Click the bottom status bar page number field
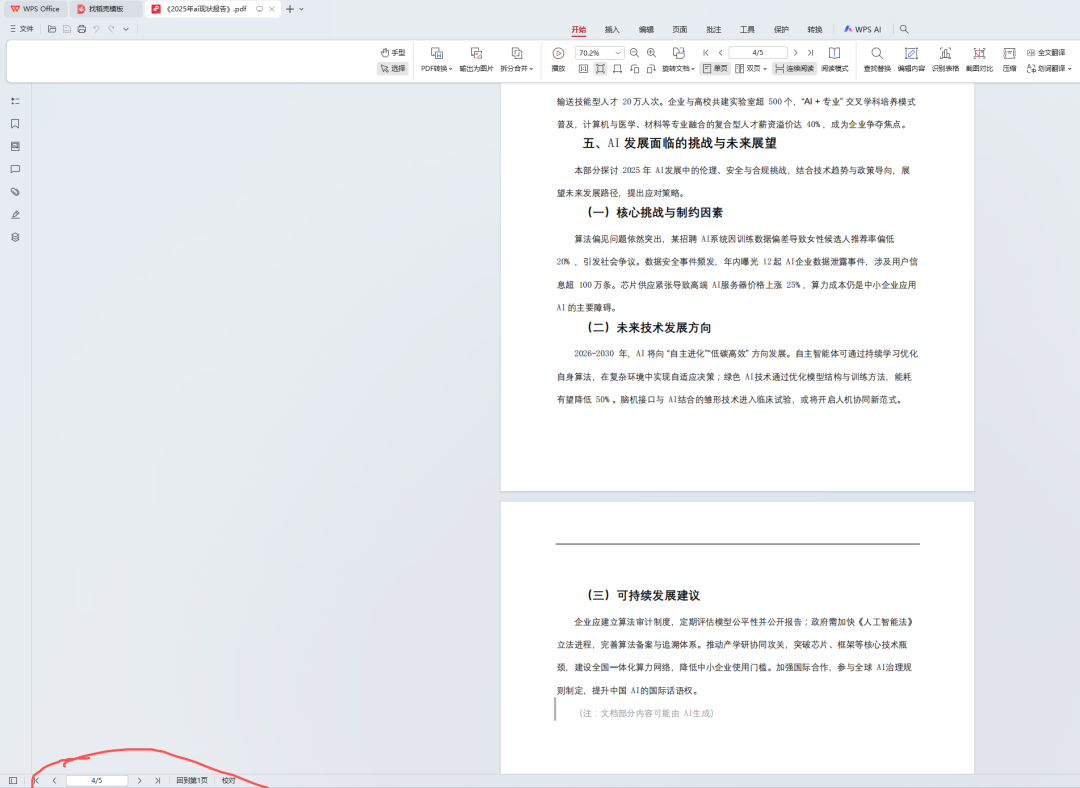The image size is (1080, 788). (97, 780)
